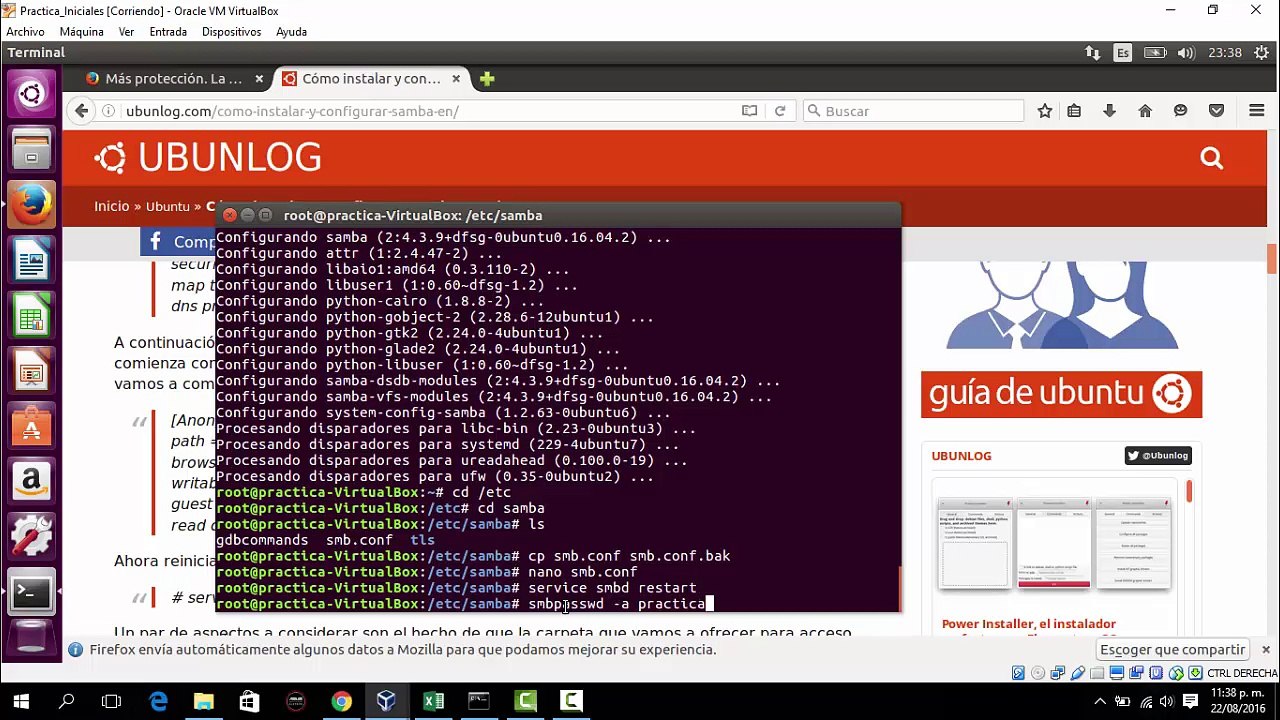Bookmark this page with the star
This screenshot has width=1280, height=720.
pyautogui.click(x=1044, y=111)
